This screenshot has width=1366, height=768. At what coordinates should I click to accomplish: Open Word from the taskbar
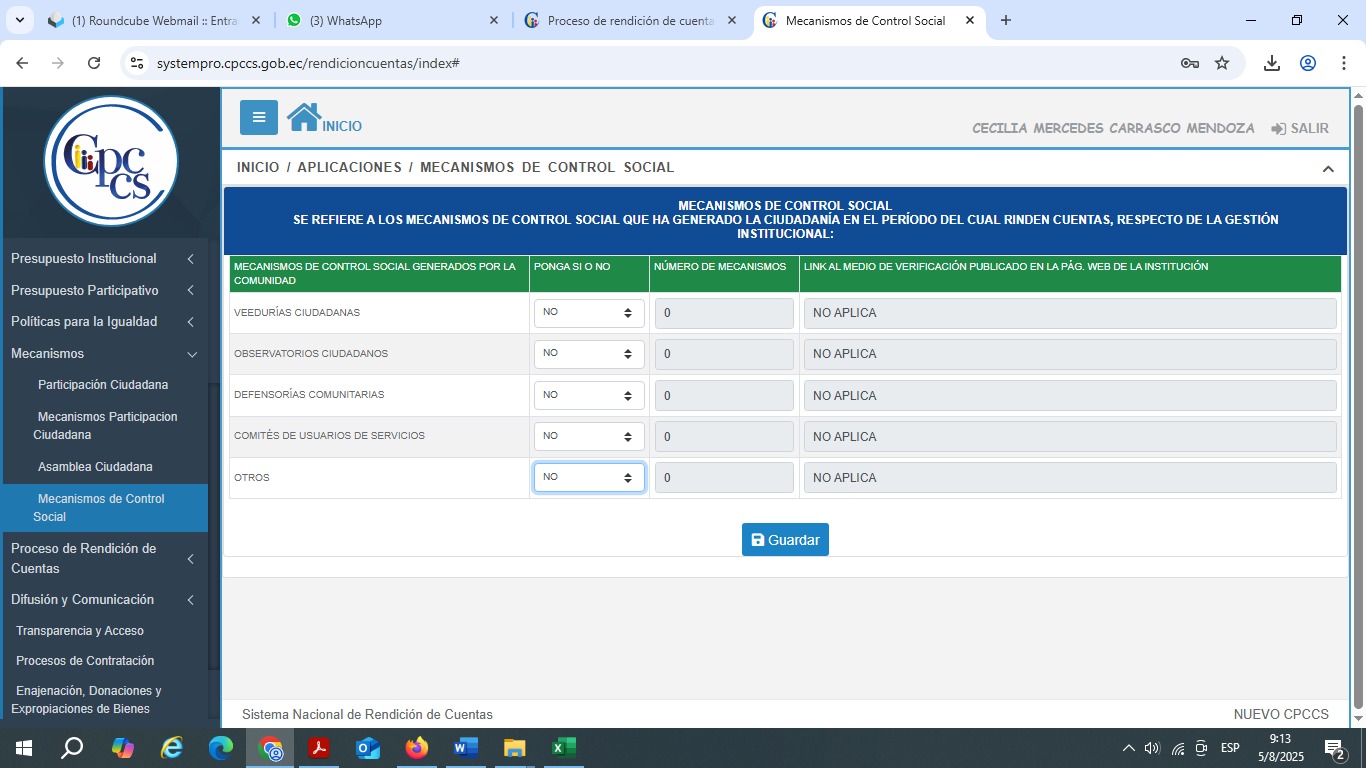(466, 747)
